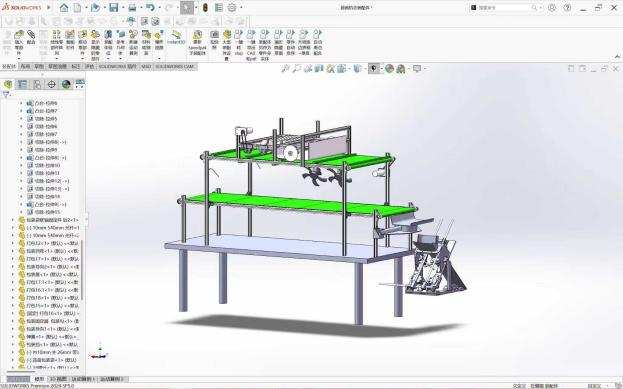Click the Zoom to Fit magnifier icon
This screenshot has height=389, width=623.
(x=285, y=69)
